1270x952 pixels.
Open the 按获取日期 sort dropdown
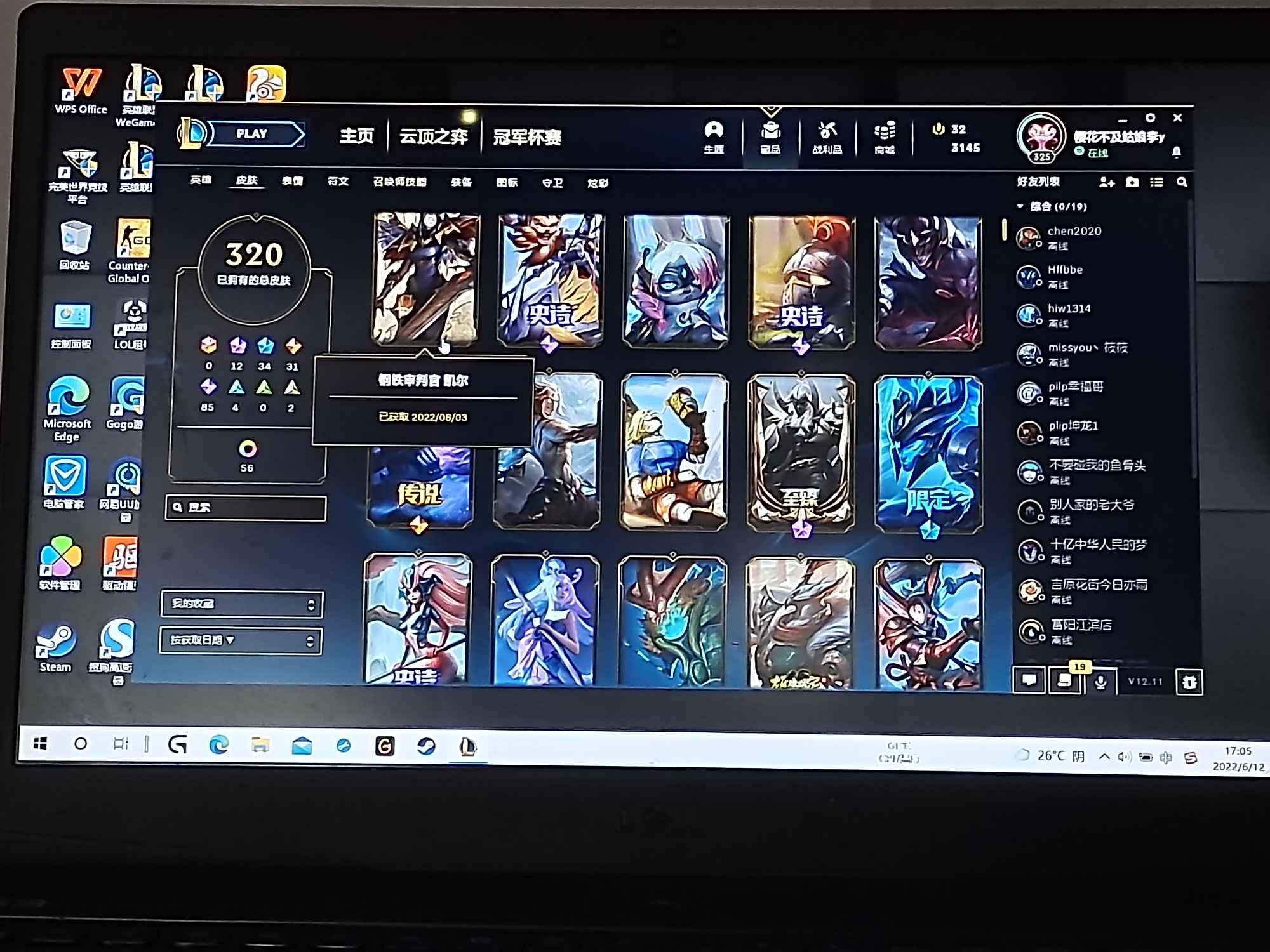tap(241, 640)
